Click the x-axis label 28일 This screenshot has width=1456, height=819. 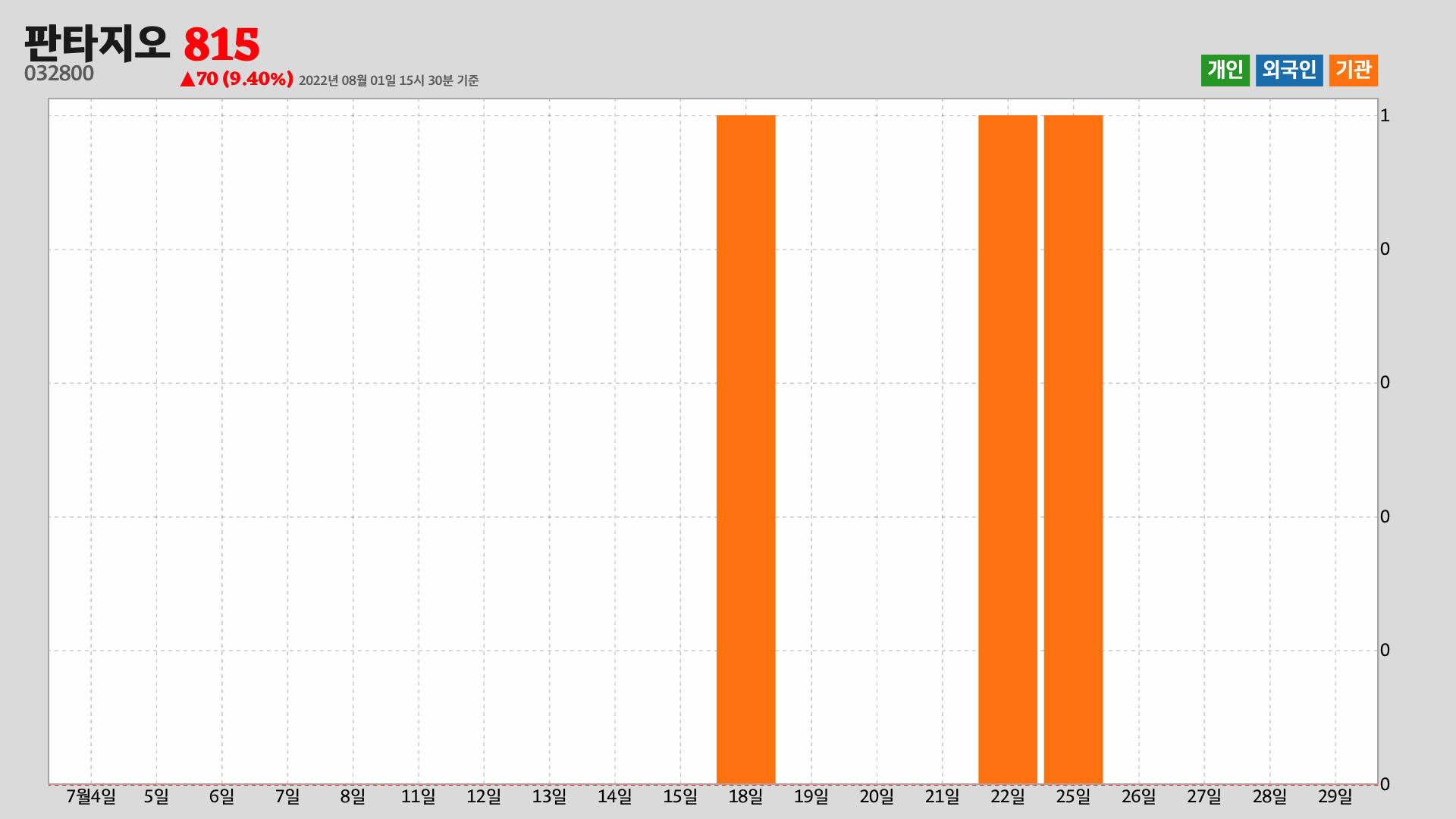pos(1269,796)
